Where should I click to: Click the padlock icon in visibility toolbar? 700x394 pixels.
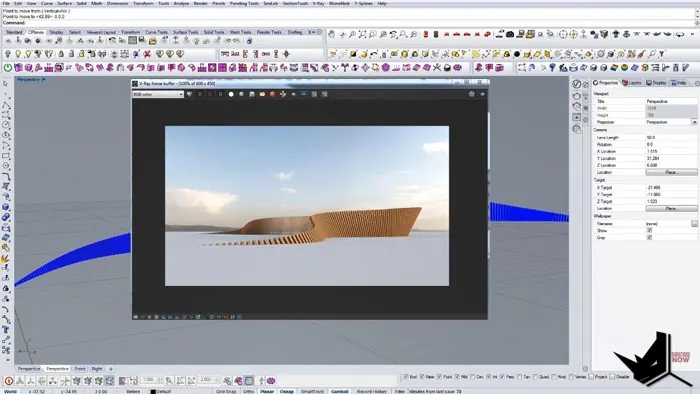point(61,54)
